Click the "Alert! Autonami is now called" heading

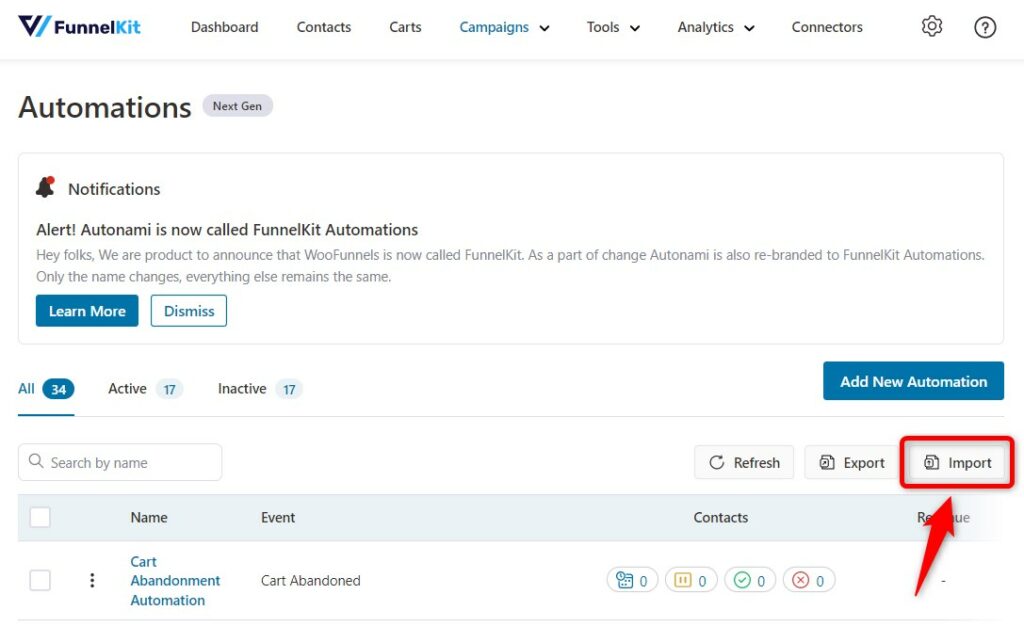tap(227, 230)
